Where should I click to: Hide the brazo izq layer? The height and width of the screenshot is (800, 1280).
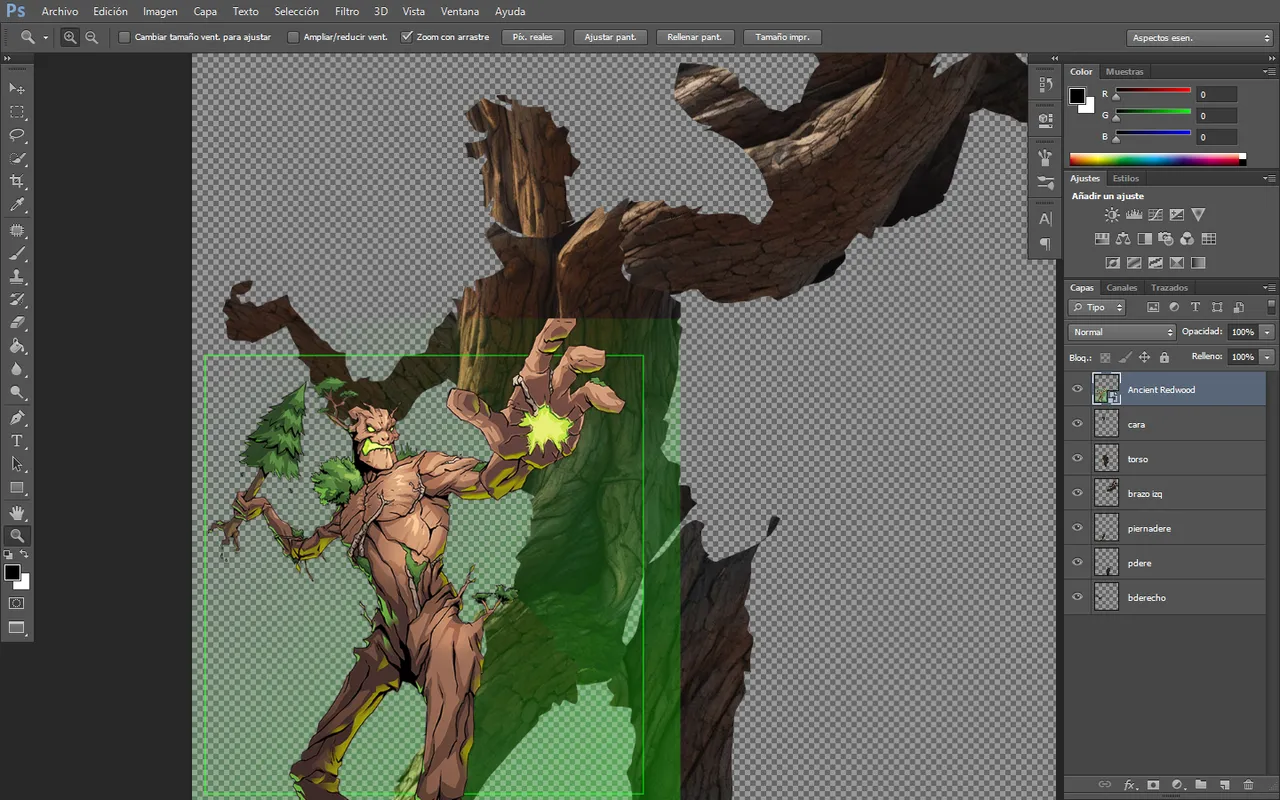coord(1077,493)
